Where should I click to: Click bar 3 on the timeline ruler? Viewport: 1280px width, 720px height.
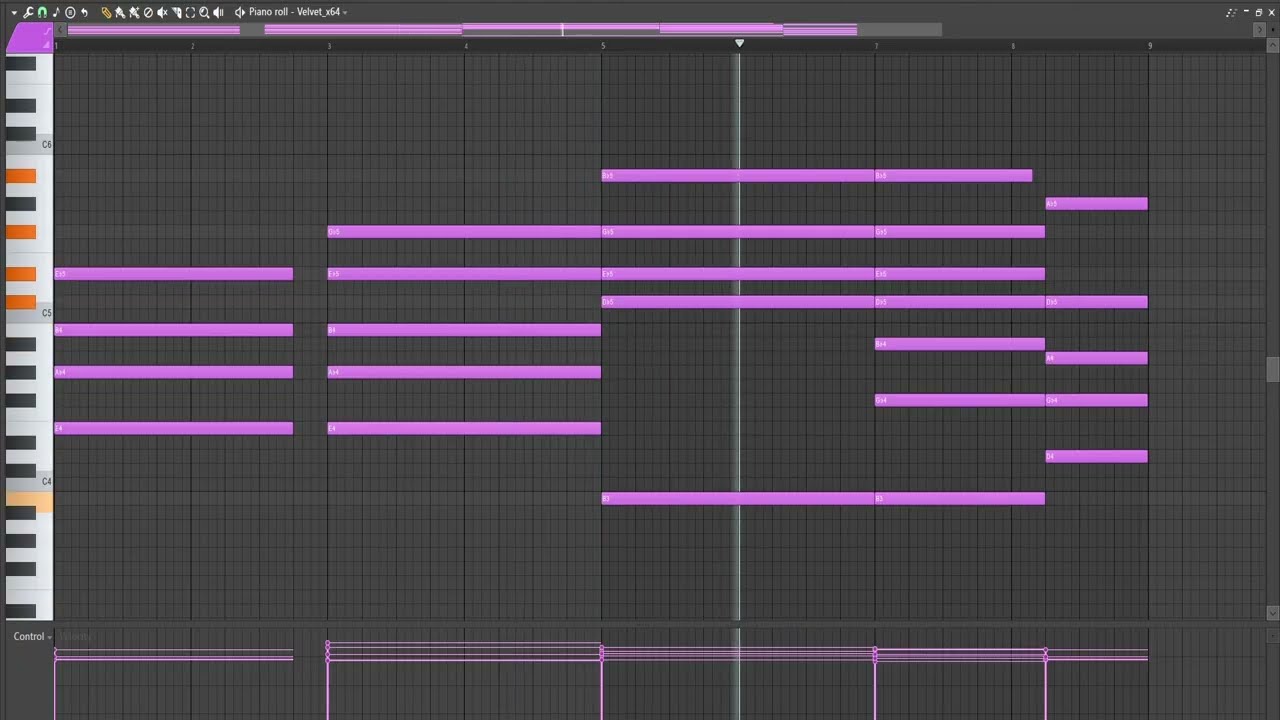pos(329,46)
